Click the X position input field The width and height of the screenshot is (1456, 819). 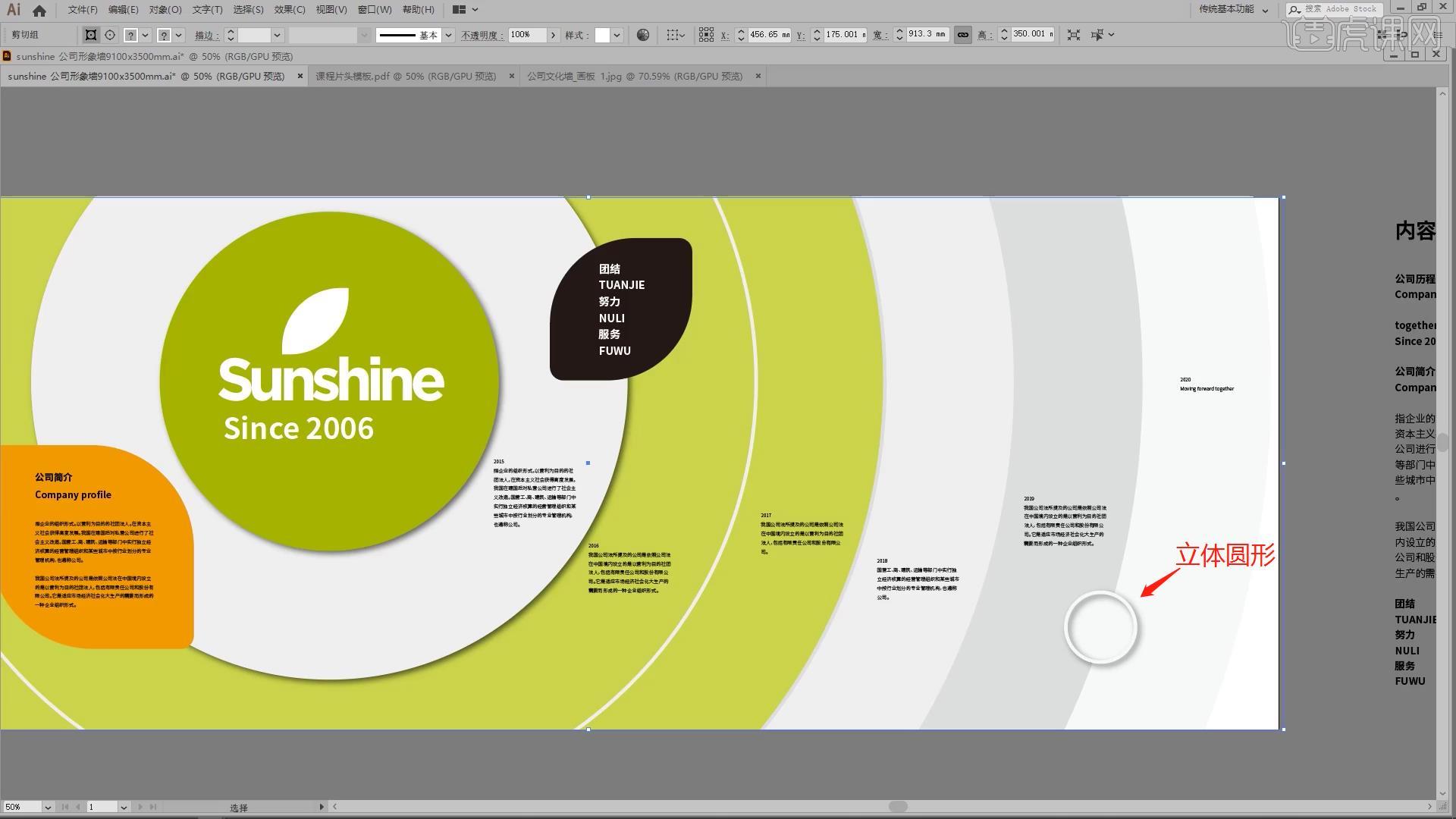click(x=767, y=35)
